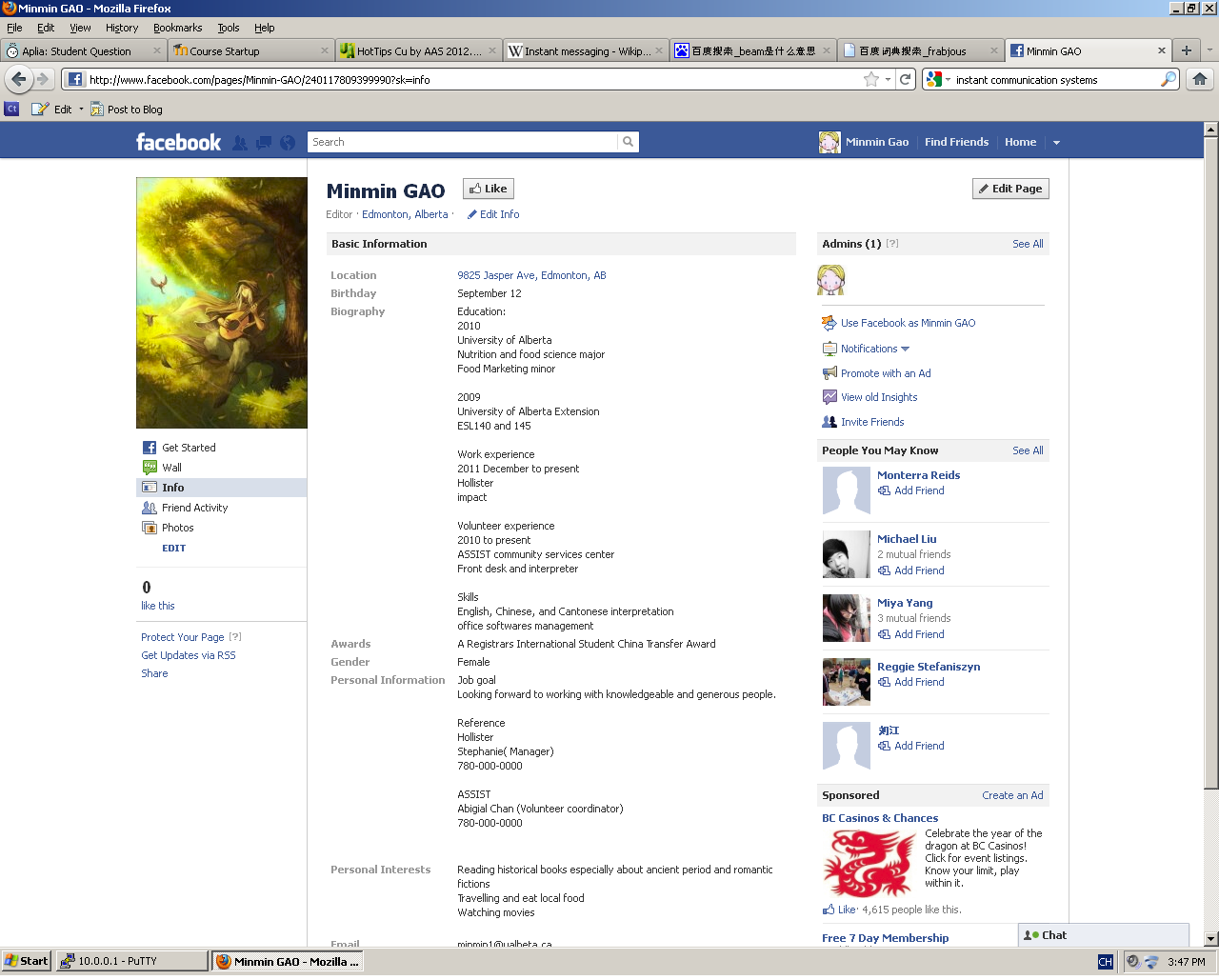Screen dimensions: 1219x980
Task: Click the Minmin Gao profile avatar in header
Action: pos(829,142)
